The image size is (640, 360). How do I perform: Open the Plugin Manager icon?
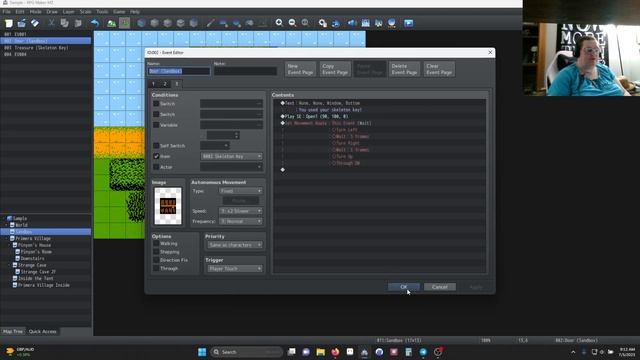[336, 23]
